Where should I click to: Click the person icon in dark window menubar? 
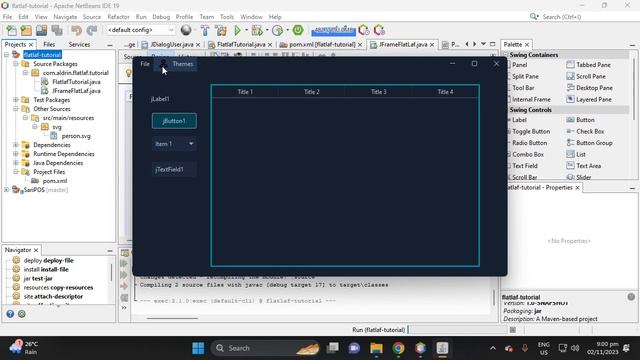tap(163, 63)
